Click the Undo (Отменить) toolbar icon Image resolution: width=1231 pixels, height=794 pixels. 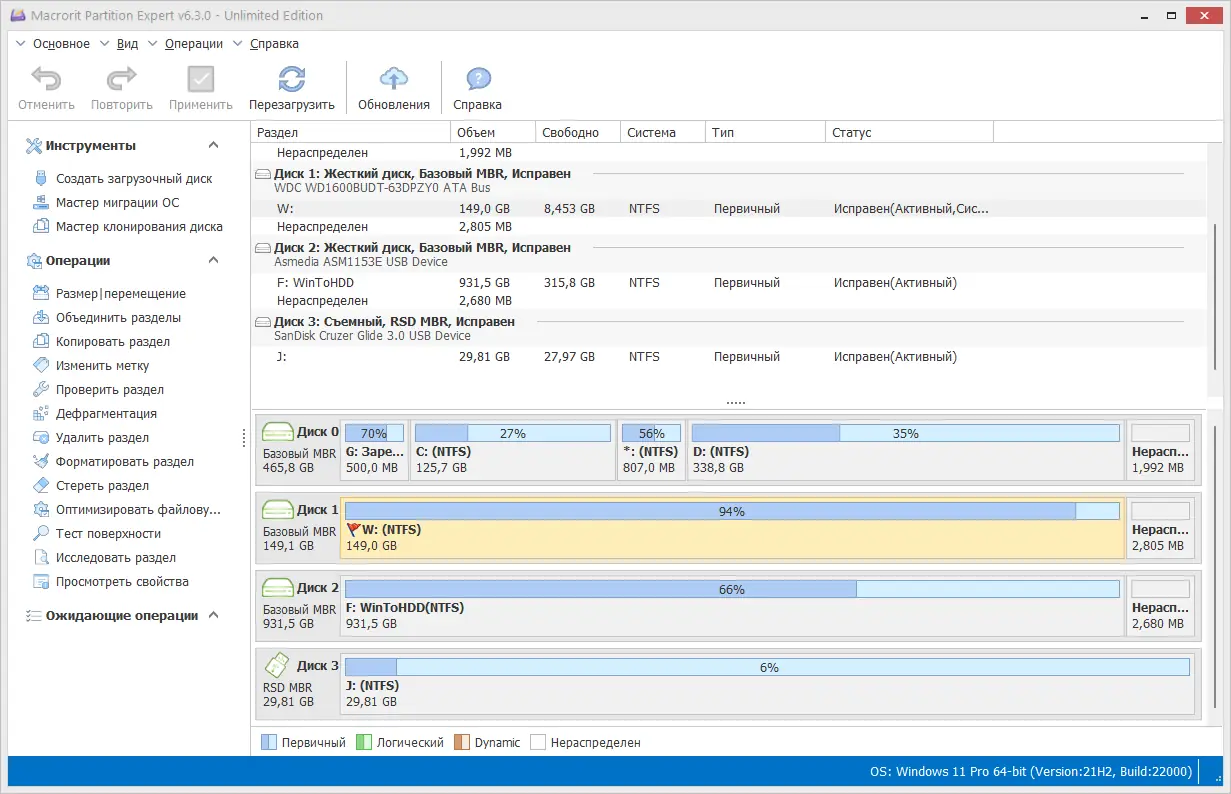[46, 80]
